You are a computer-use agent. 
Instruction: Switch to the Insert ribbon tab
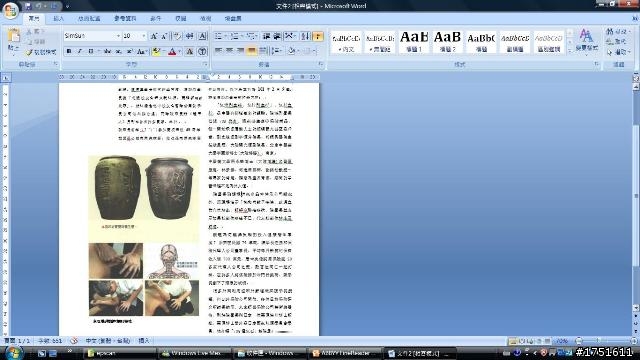pos(58,19)
